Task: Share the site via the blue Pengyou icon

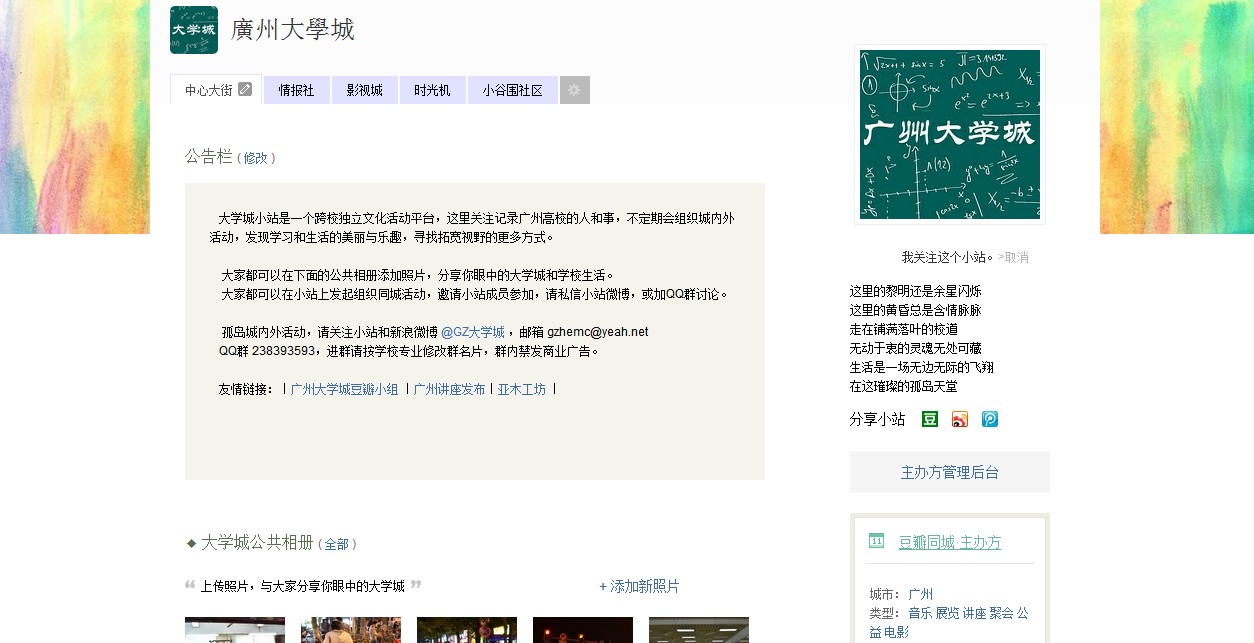Action: (989, 419)
